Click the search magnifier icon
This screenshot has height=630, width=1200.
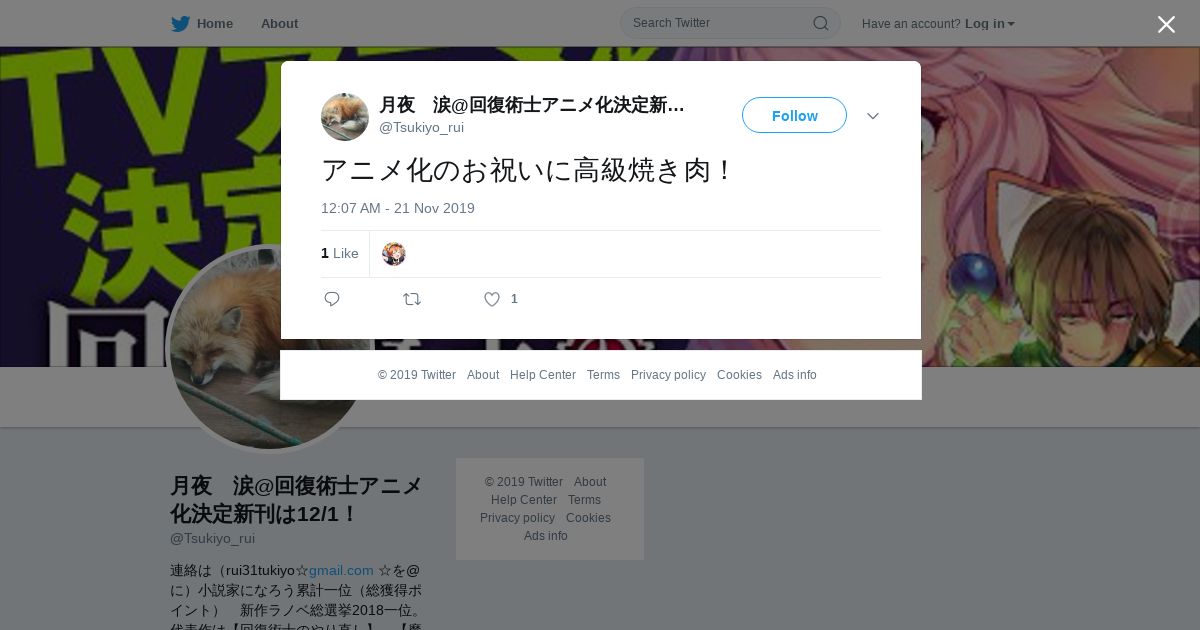(x=820, y=23)
